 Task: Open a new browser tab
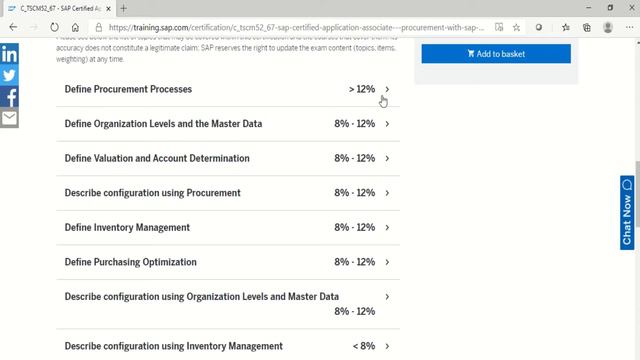click(123, 8)
